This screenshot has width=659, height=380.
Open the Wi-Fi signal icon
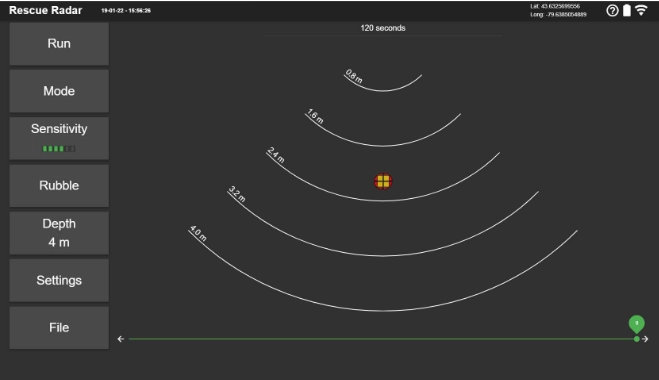(641, 10)
